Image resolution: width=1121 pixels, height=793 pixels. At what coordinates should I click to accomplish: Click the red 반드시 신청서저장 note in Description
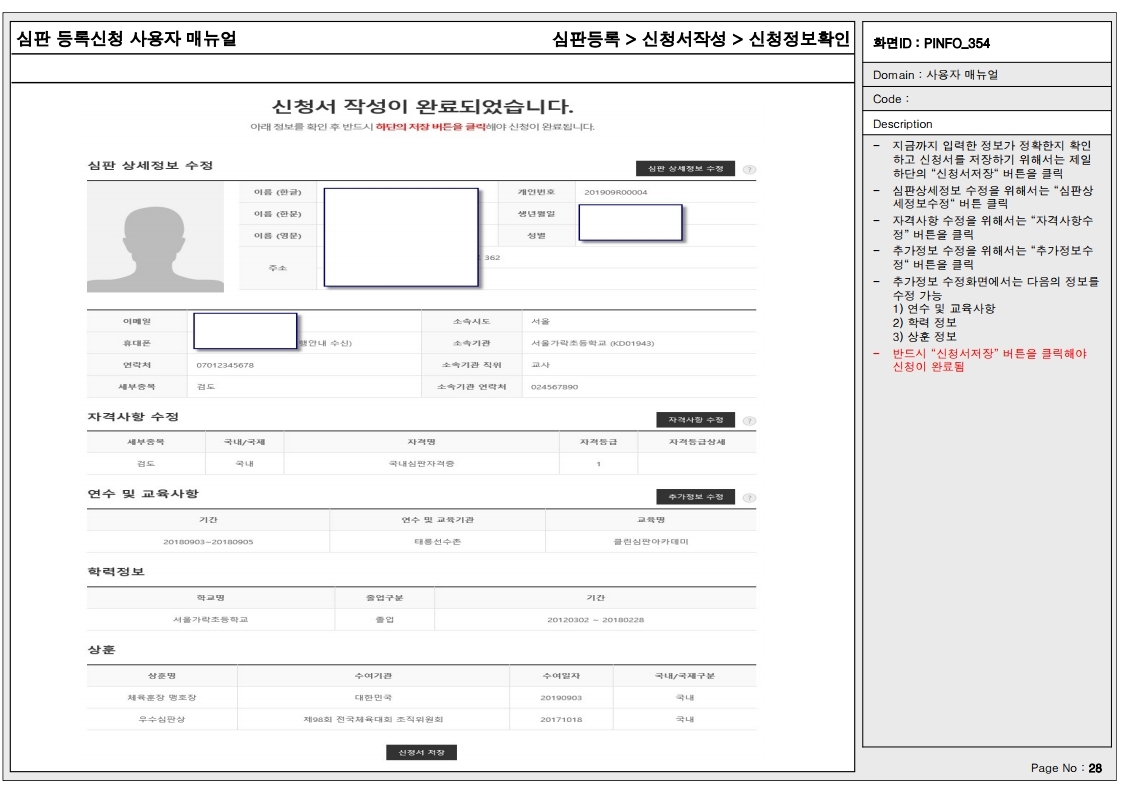pyautogui.click(x=989, y=360)
